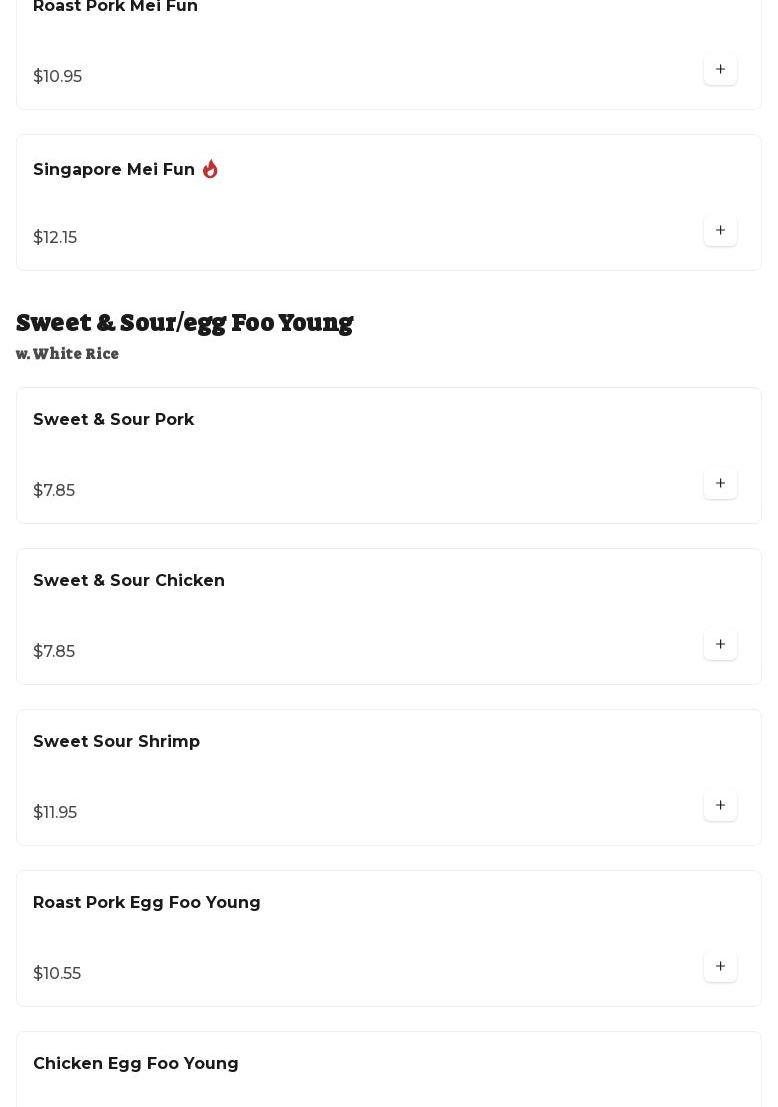Add Singapore Mei Fun with plus icon

[x=720, y=230]
